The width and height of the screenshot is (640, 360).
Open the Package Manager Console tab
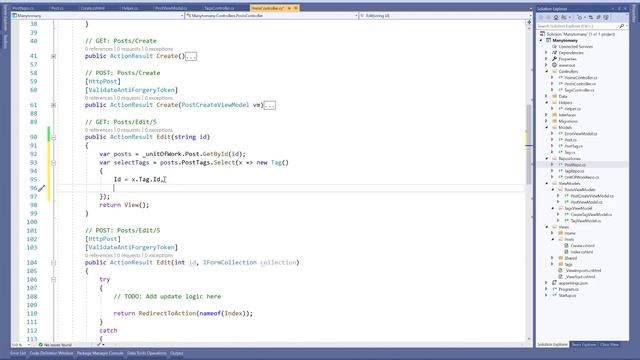point(100,353)
